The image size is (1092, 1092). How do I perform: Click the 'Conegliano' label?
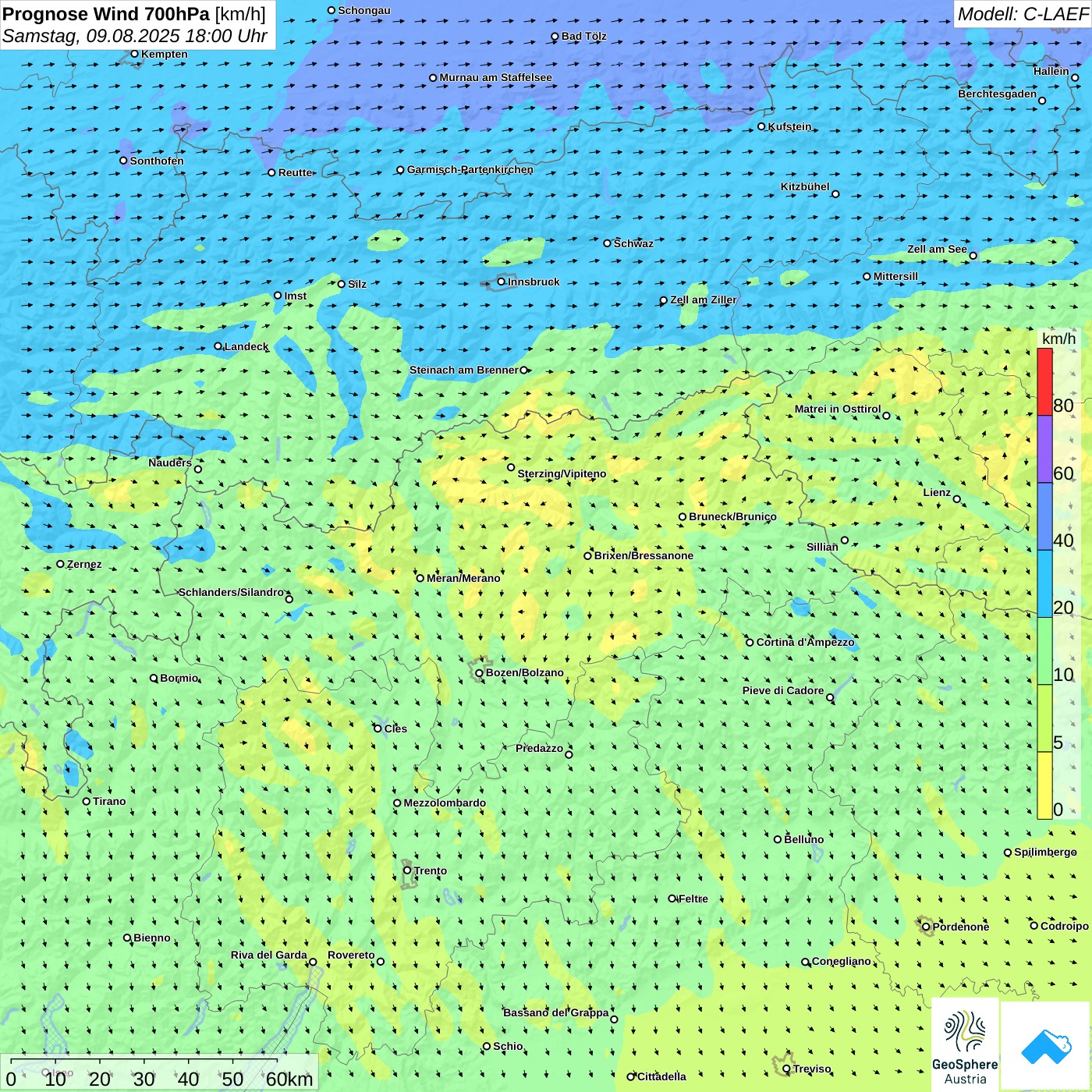(x=842, y=961)
